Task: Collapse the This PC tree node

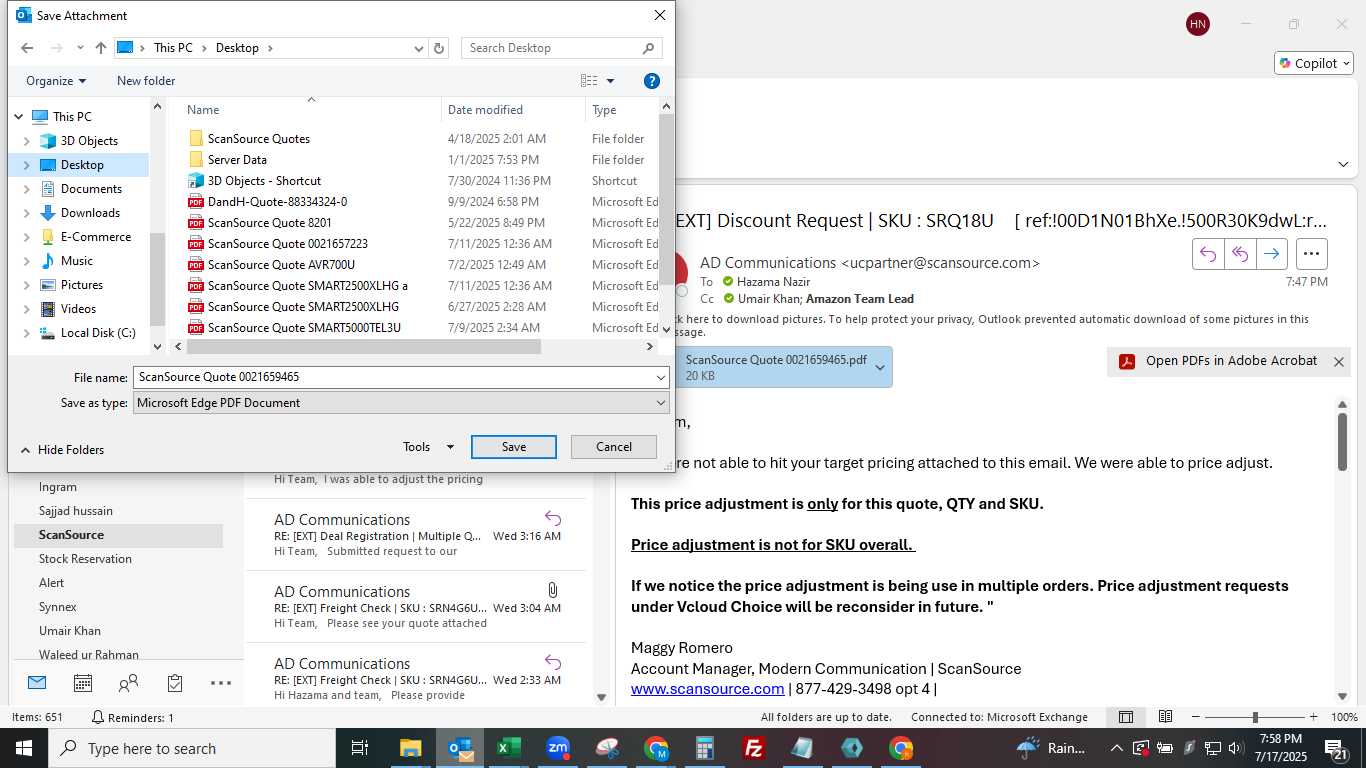Action: 19,117
